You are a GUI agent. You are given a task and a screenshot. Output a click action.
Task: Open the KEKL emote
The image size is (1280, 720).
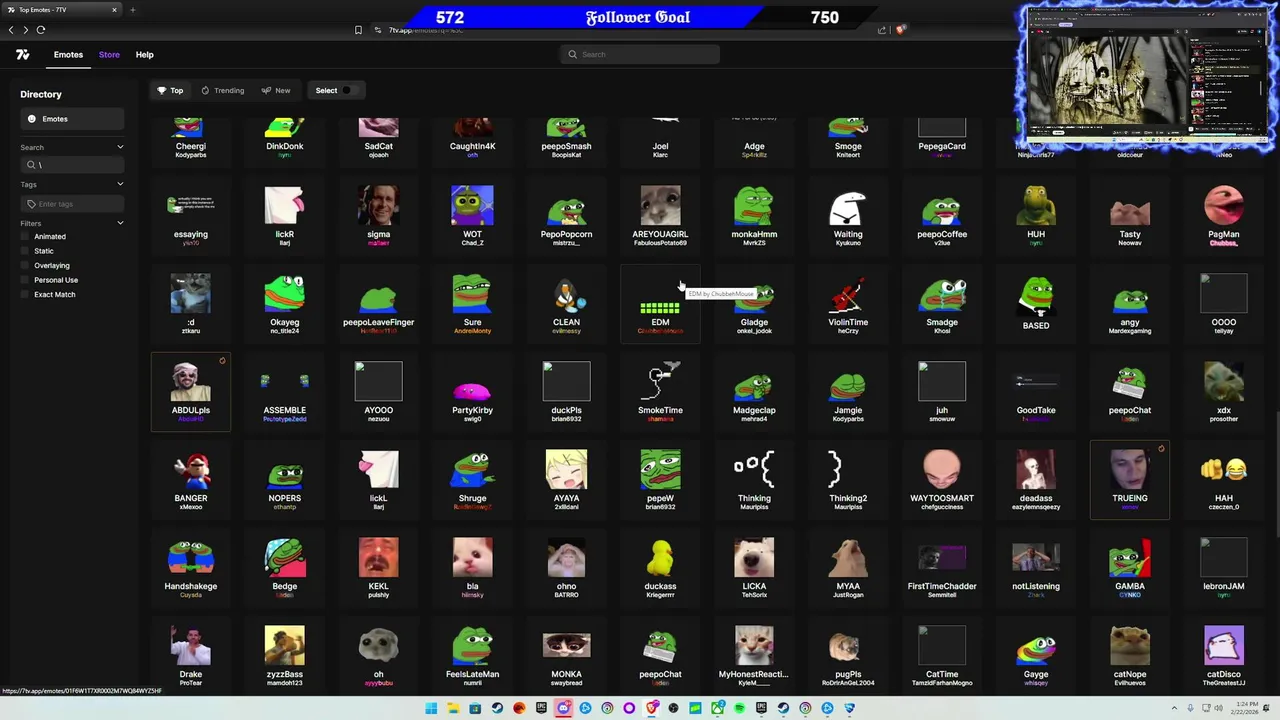[378, 568]
